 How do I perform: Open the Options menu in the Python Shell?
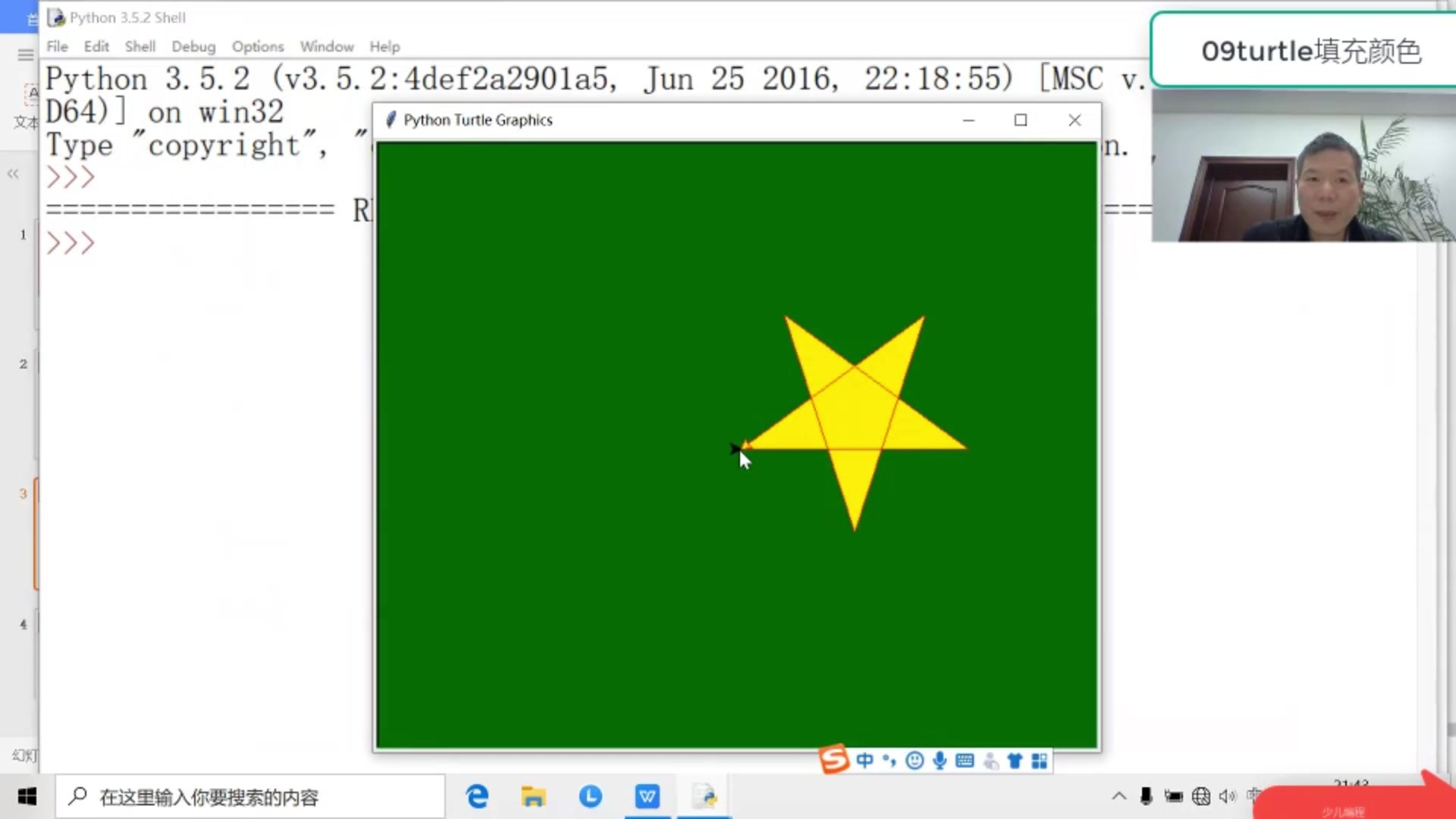pyautogui.click(x=257, y=46)
